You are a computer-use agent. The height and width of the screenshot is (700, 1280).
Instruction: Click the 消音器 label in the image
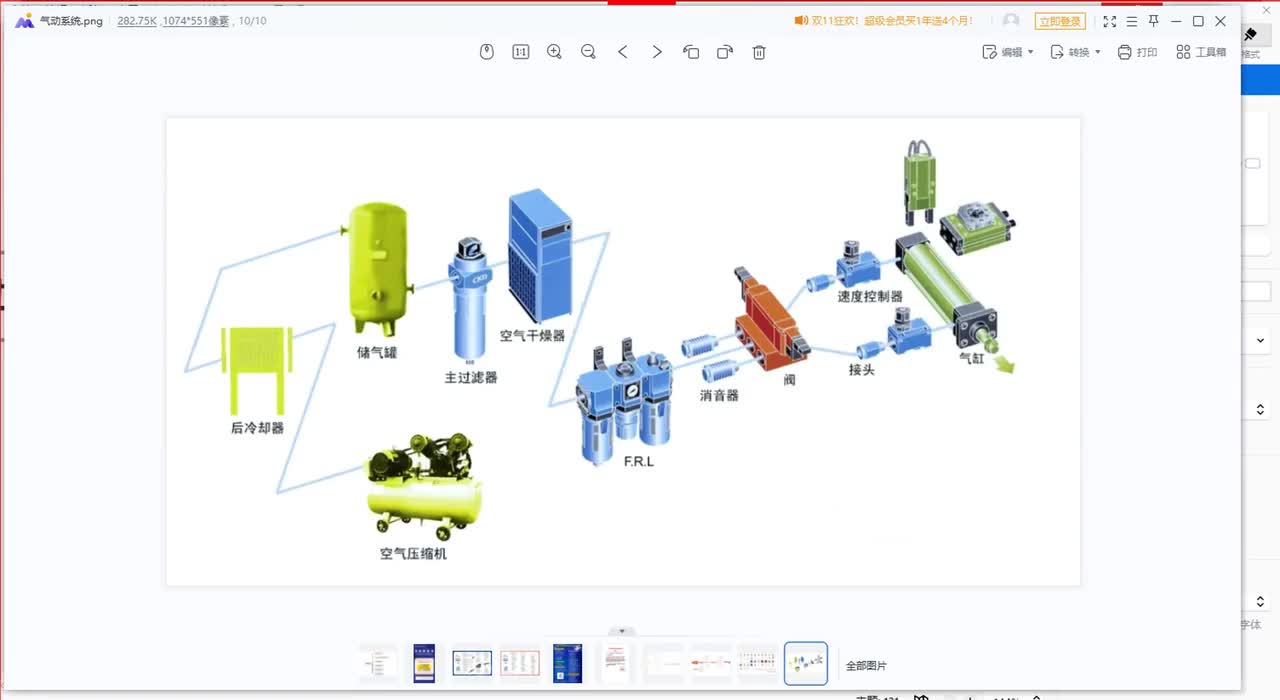pyautogui.click(x=719, y=395)
